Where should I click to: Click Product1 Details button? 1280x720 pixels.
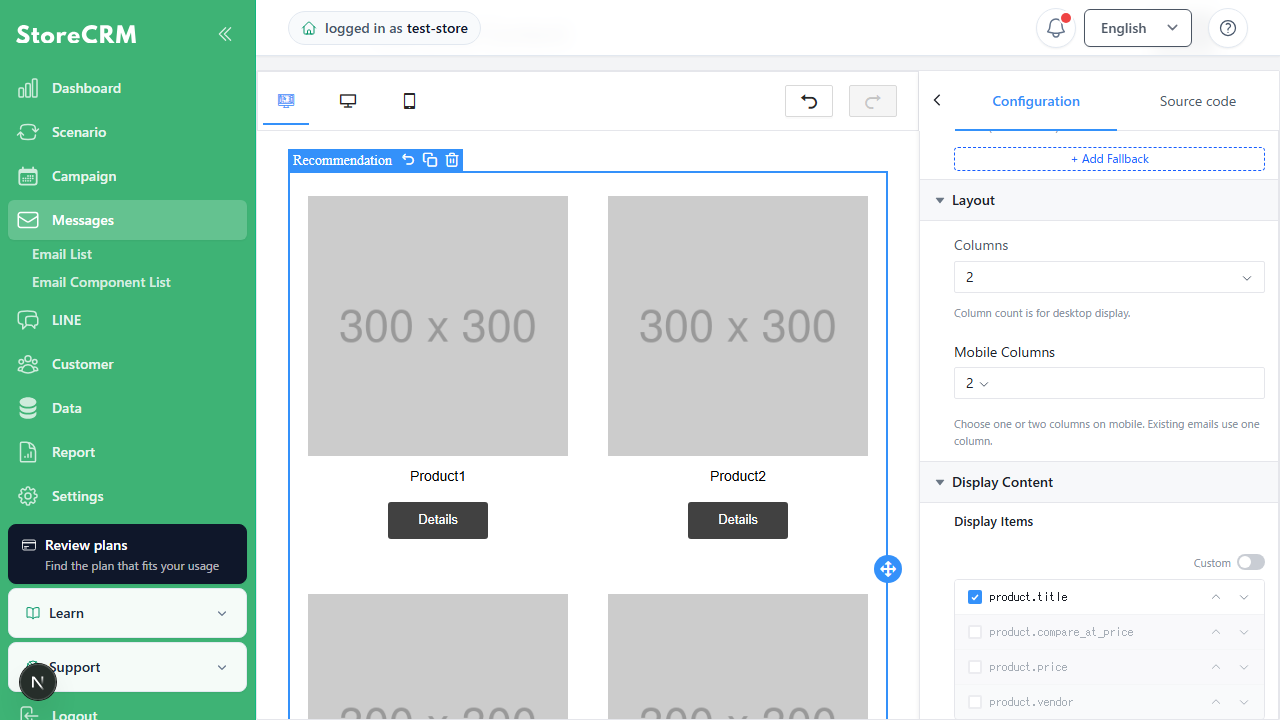tap(438, 520)
